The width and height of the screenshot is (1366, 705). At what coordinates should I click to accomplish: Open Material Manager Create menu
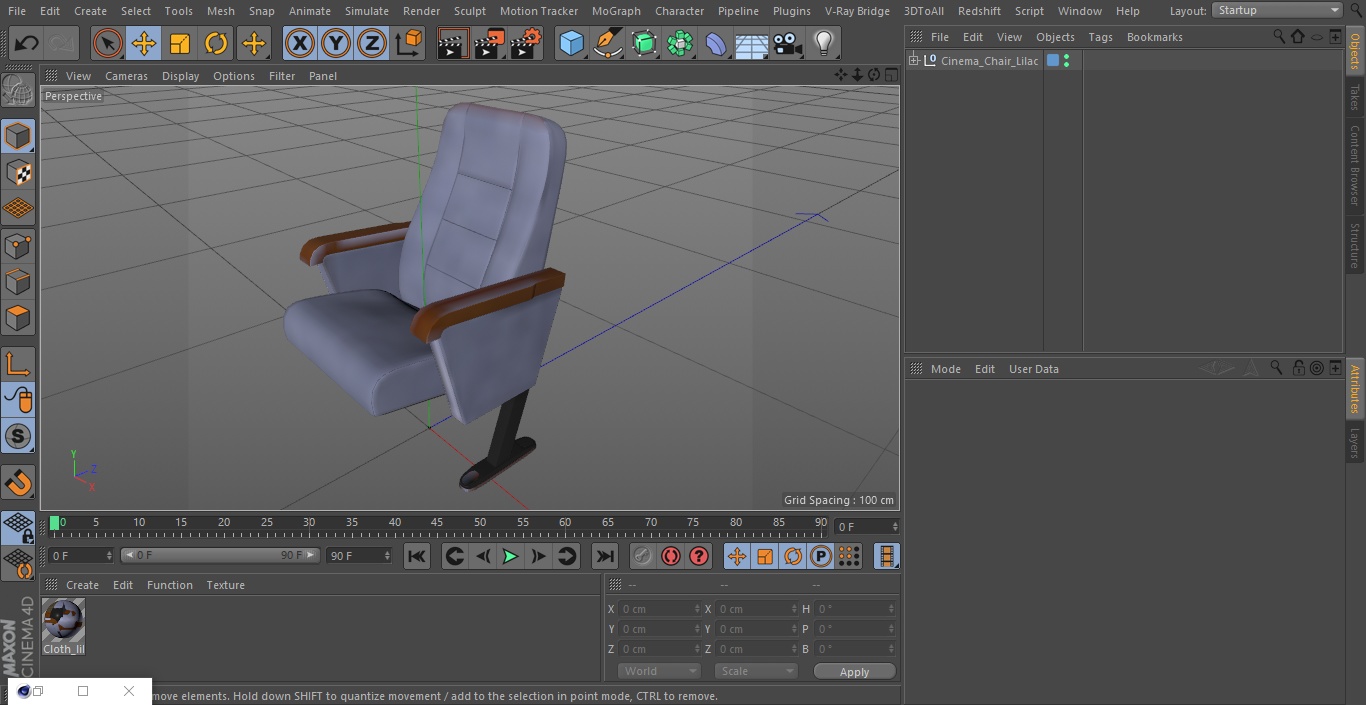82,585
